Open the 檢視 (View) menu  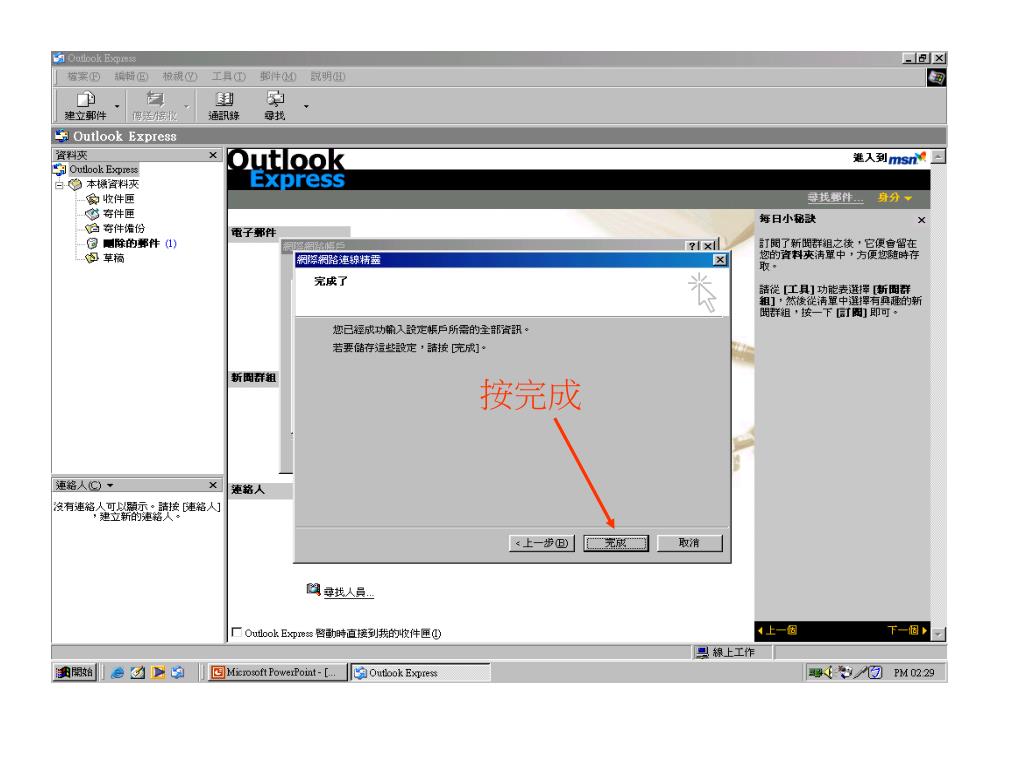pos(180,76)
